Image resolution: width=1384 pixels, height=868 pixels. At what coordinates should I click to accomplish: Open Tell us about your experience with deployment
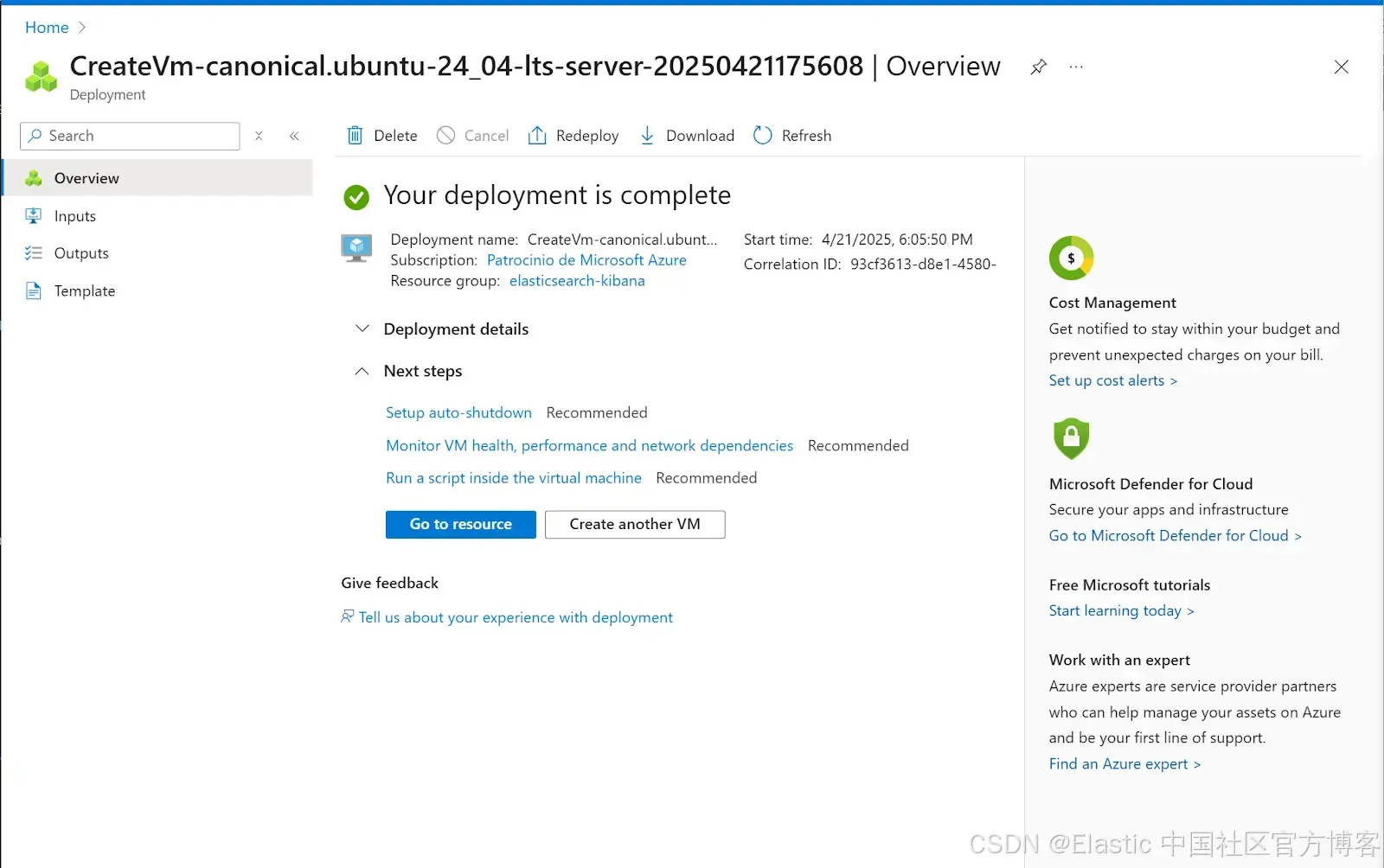[516, 617]
